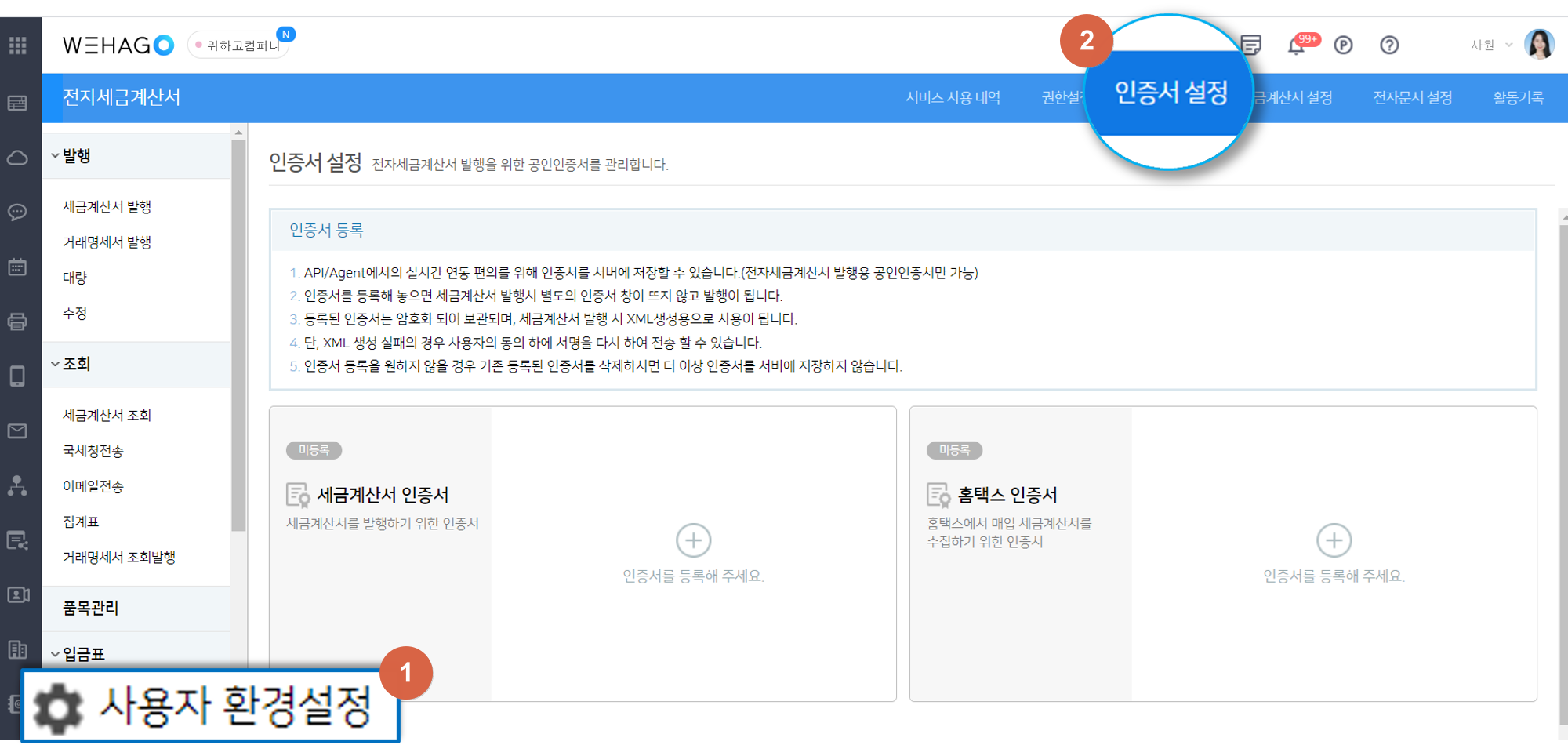
Task: Open 전자문서 설정 tab
Action: (1413, 98)
